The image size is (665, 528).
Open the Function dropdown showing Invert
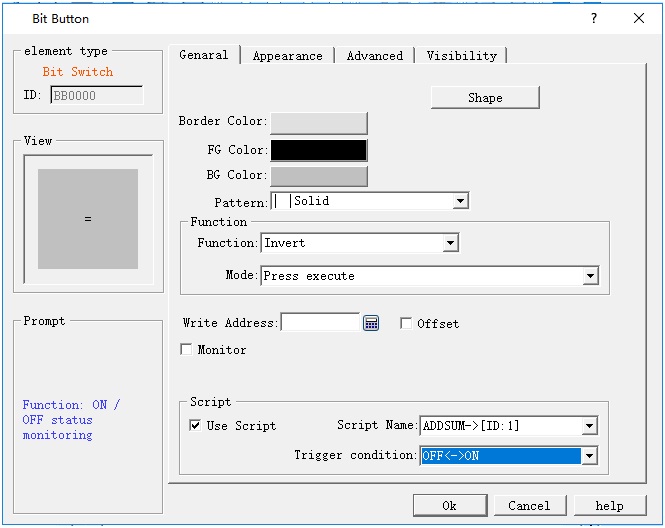click(x=450, y=243)
